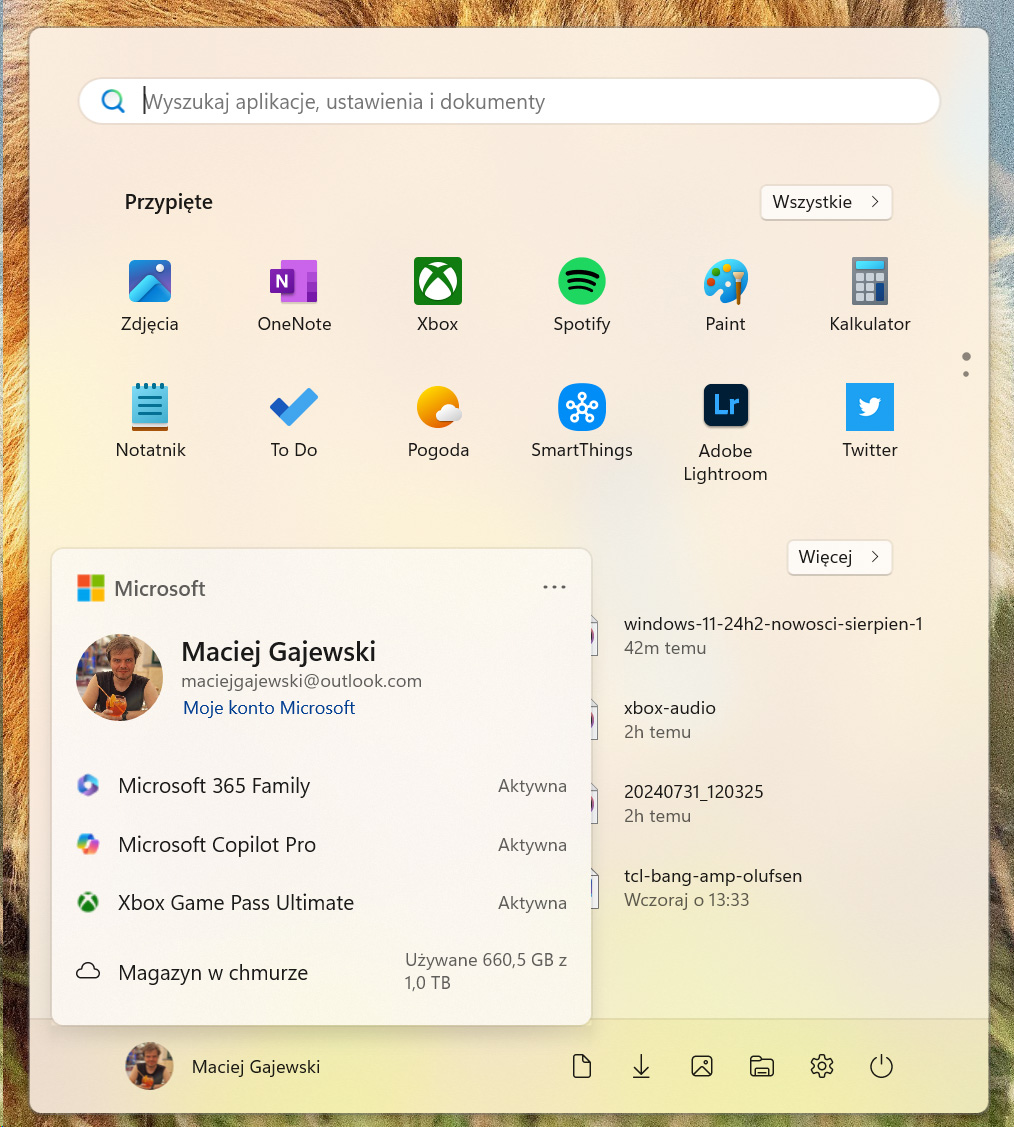Click the power button icon
The width and height of the screenshot is (1014, 1127).
coord(881,1066)
